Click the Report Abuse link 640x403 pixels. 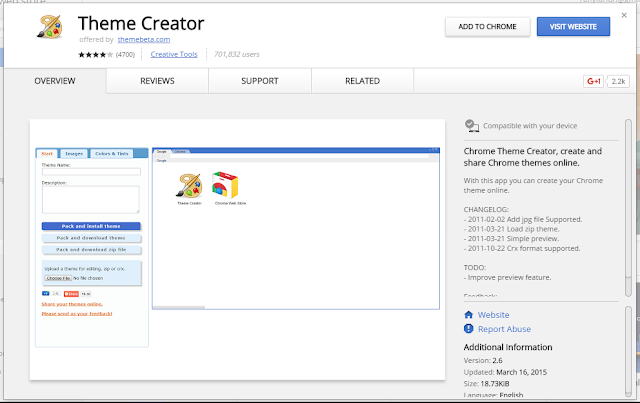(504, 329)
